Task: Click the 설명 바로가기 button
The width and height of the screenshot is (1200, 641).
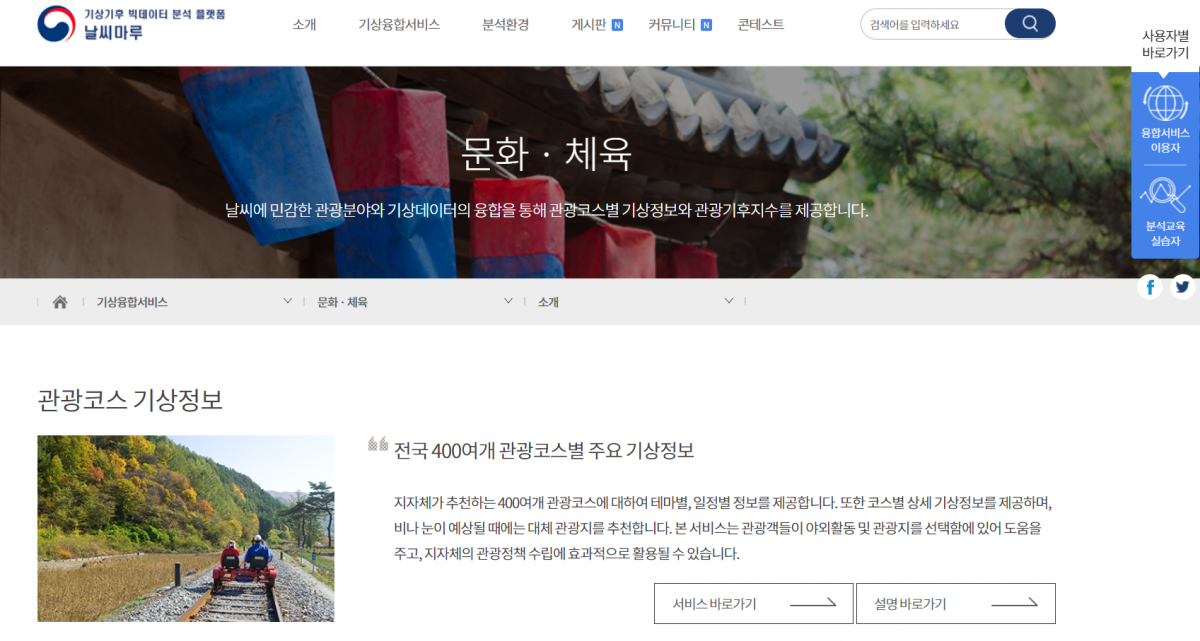Action: 955,603
